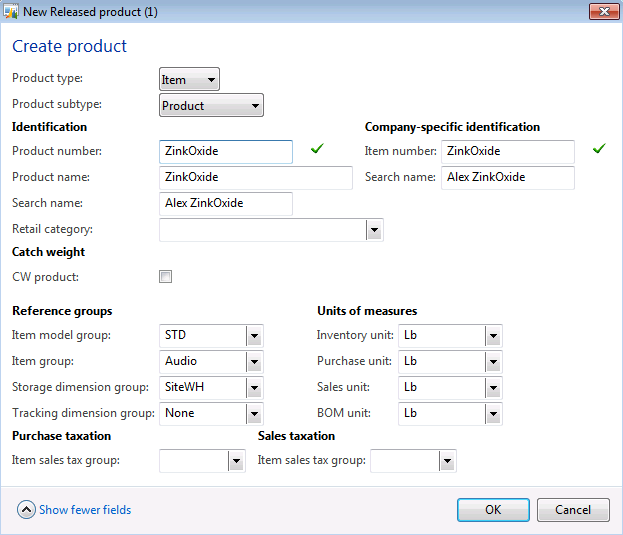Click the application icon in the title bar
Image resolution: width=623 pixels, height=535 pixels.
pos(12,12)
